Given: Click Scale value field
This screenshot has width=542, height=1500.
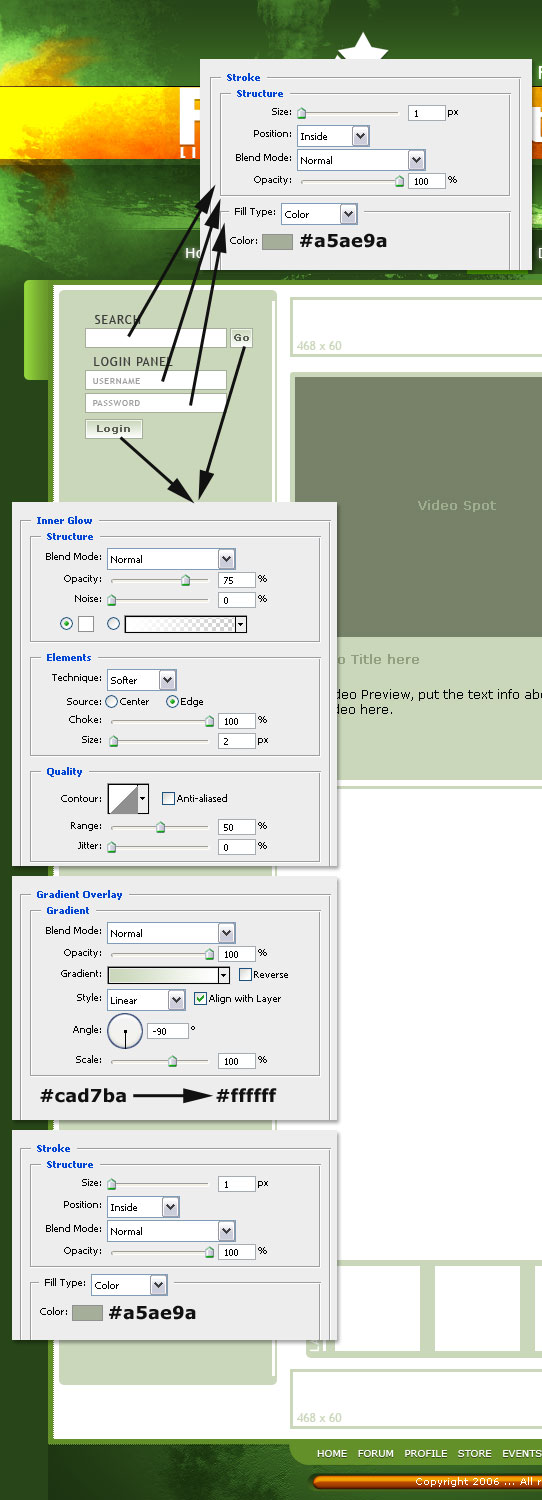Looking at the screenshot, I should (236, 1061).
